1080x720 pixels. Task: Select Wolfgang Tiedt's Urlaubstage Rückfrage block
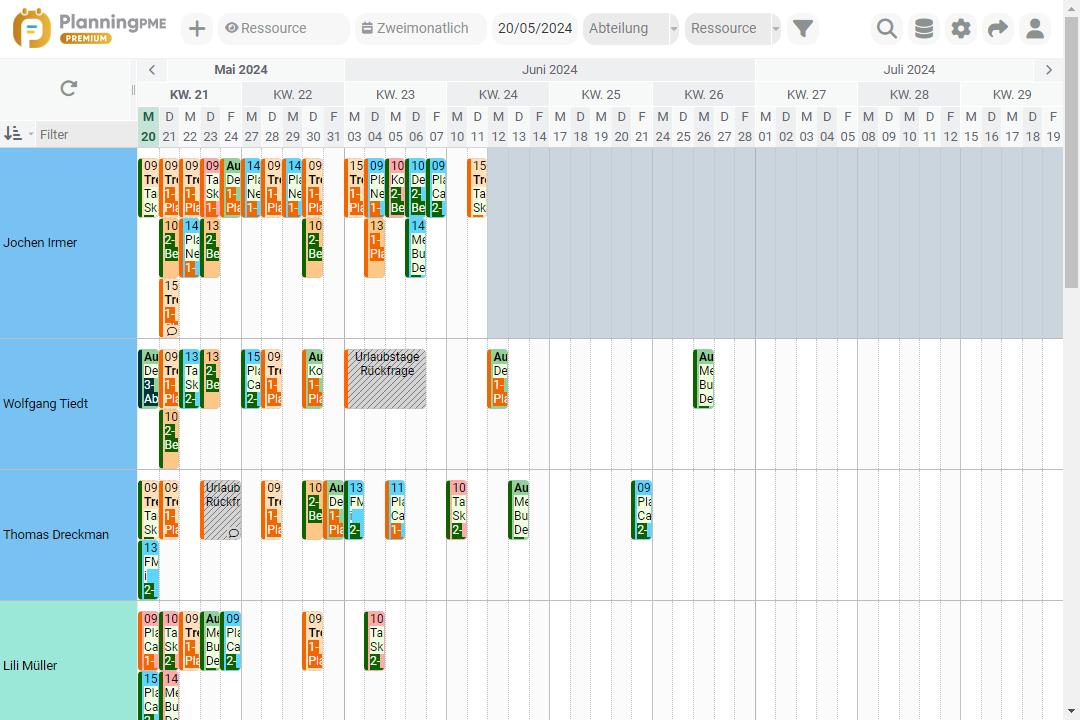(x=386, y=378)
